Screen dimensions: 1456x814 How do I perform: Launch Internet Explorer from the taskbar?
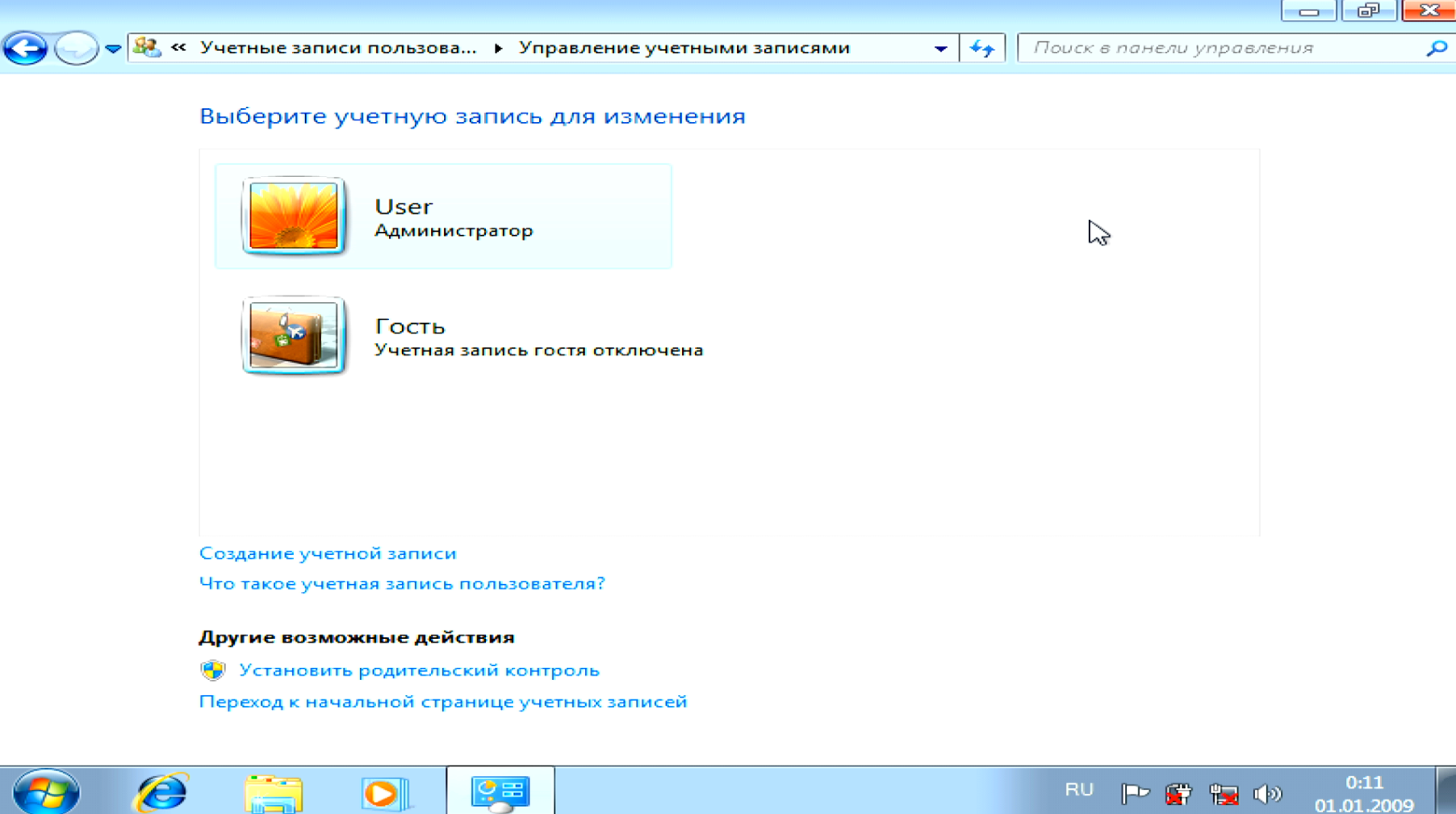pyautogui.click(x=161, y=792)
